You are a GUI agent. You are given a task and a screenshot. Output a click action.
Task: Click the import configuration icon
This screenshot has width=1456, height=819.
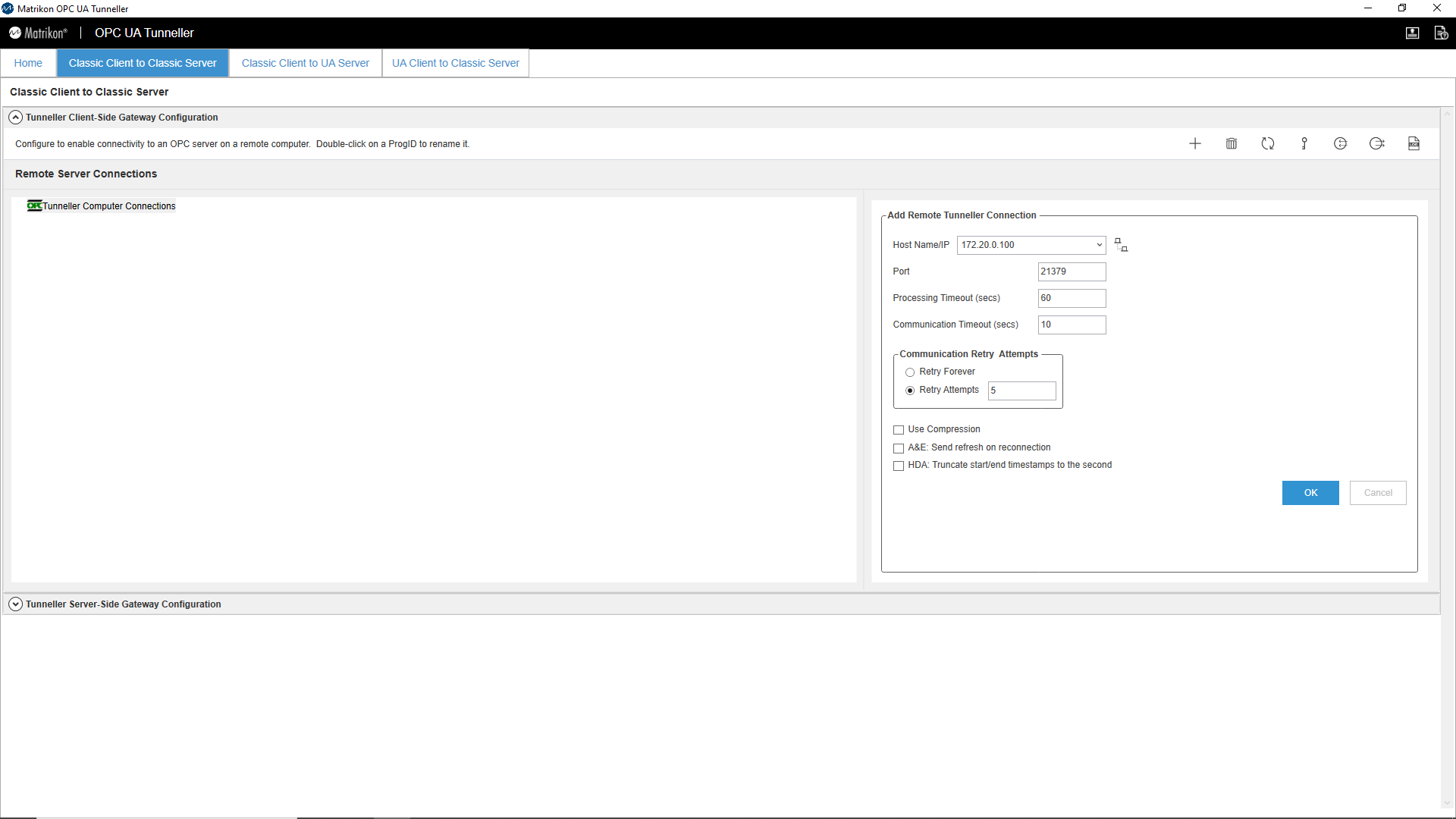tap(1341, 143)
